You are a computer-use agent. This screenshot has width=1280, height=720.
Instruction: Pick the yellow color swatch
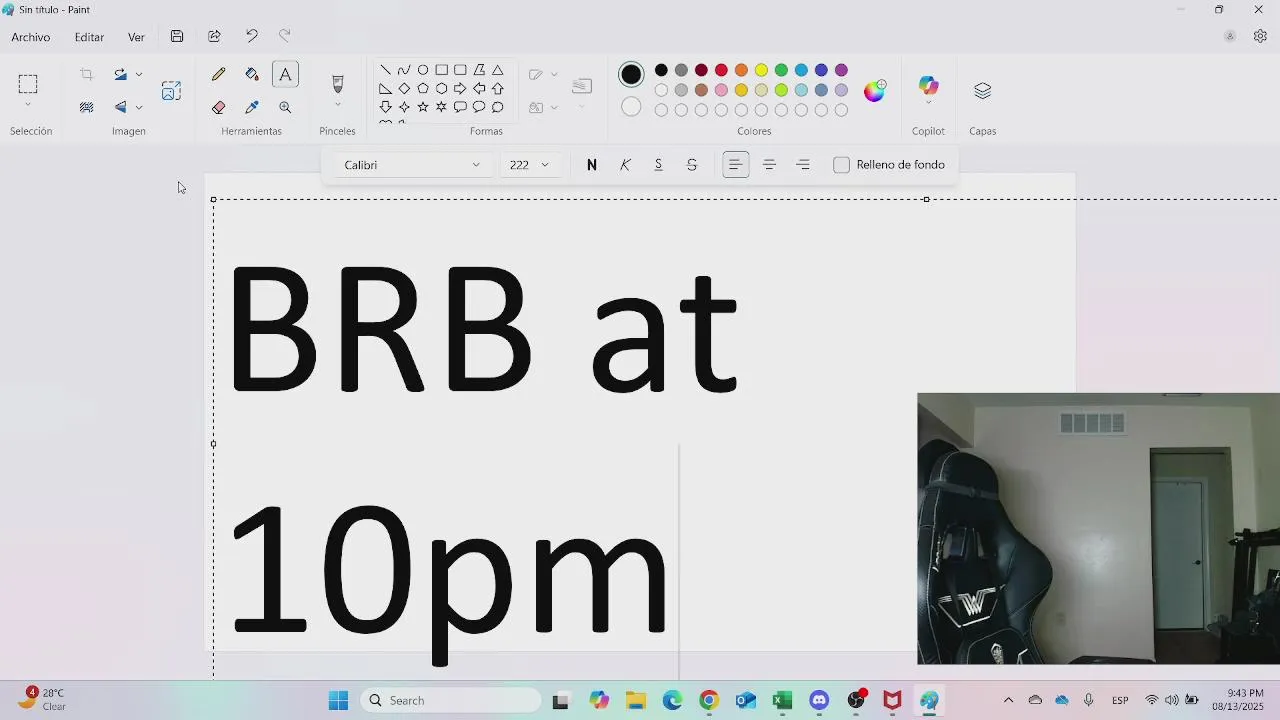[761, 70]
